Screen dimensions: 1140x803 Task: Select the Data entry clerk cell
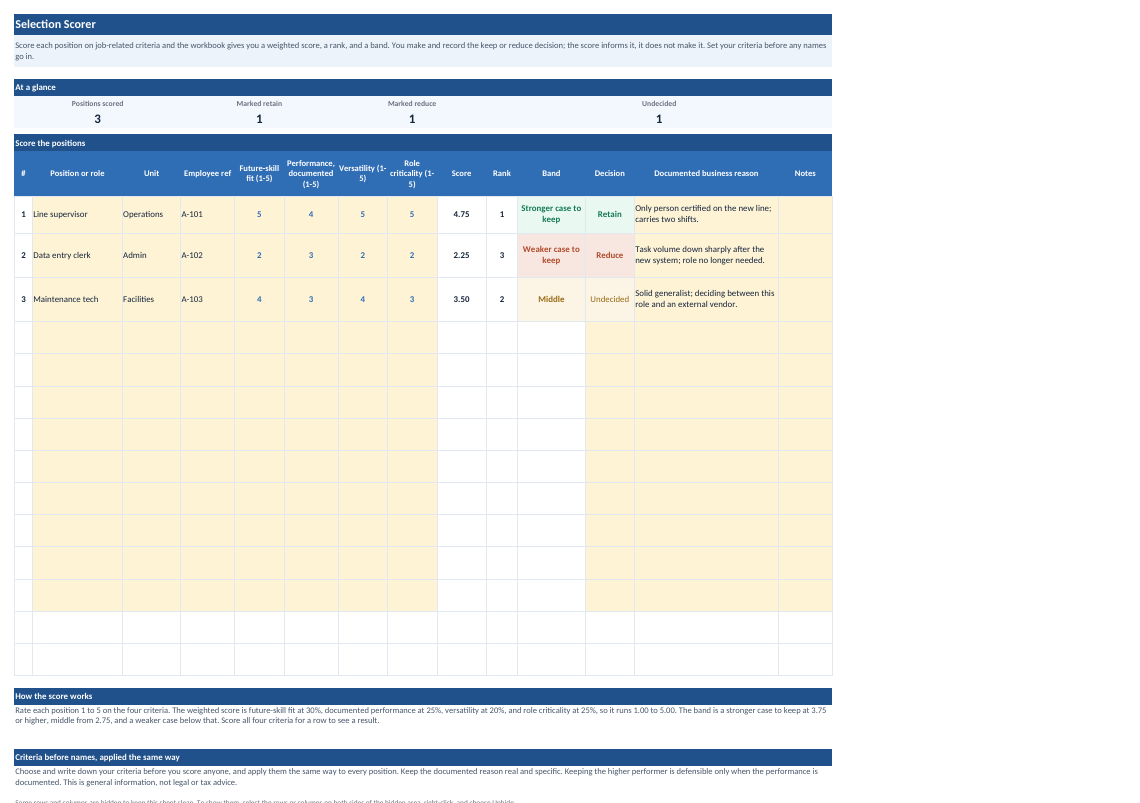77,255
